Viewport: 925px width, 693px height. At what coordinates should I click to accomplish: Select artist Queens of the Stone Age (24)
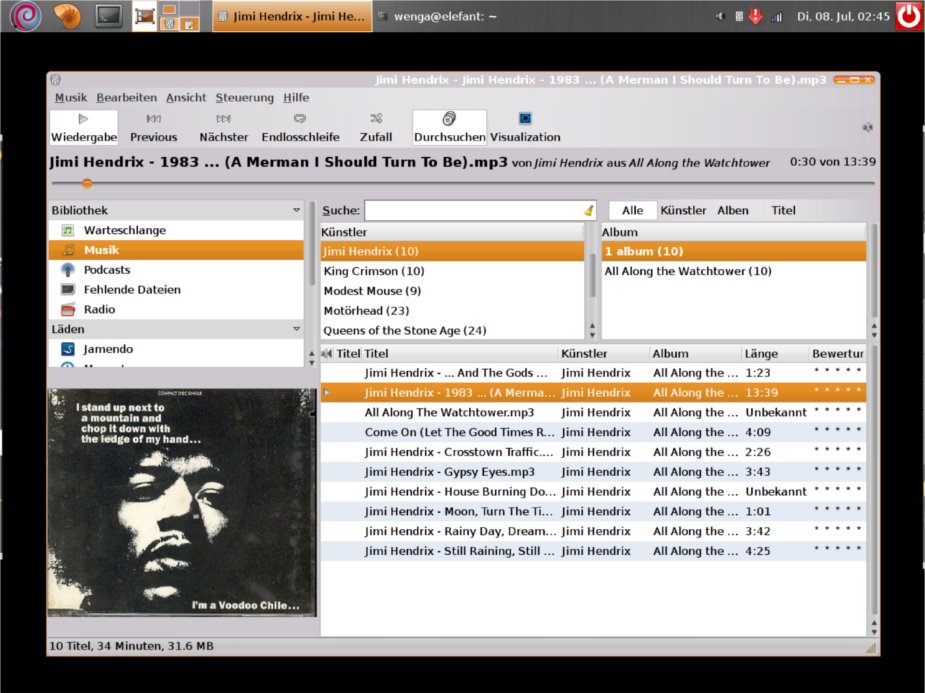452,330
